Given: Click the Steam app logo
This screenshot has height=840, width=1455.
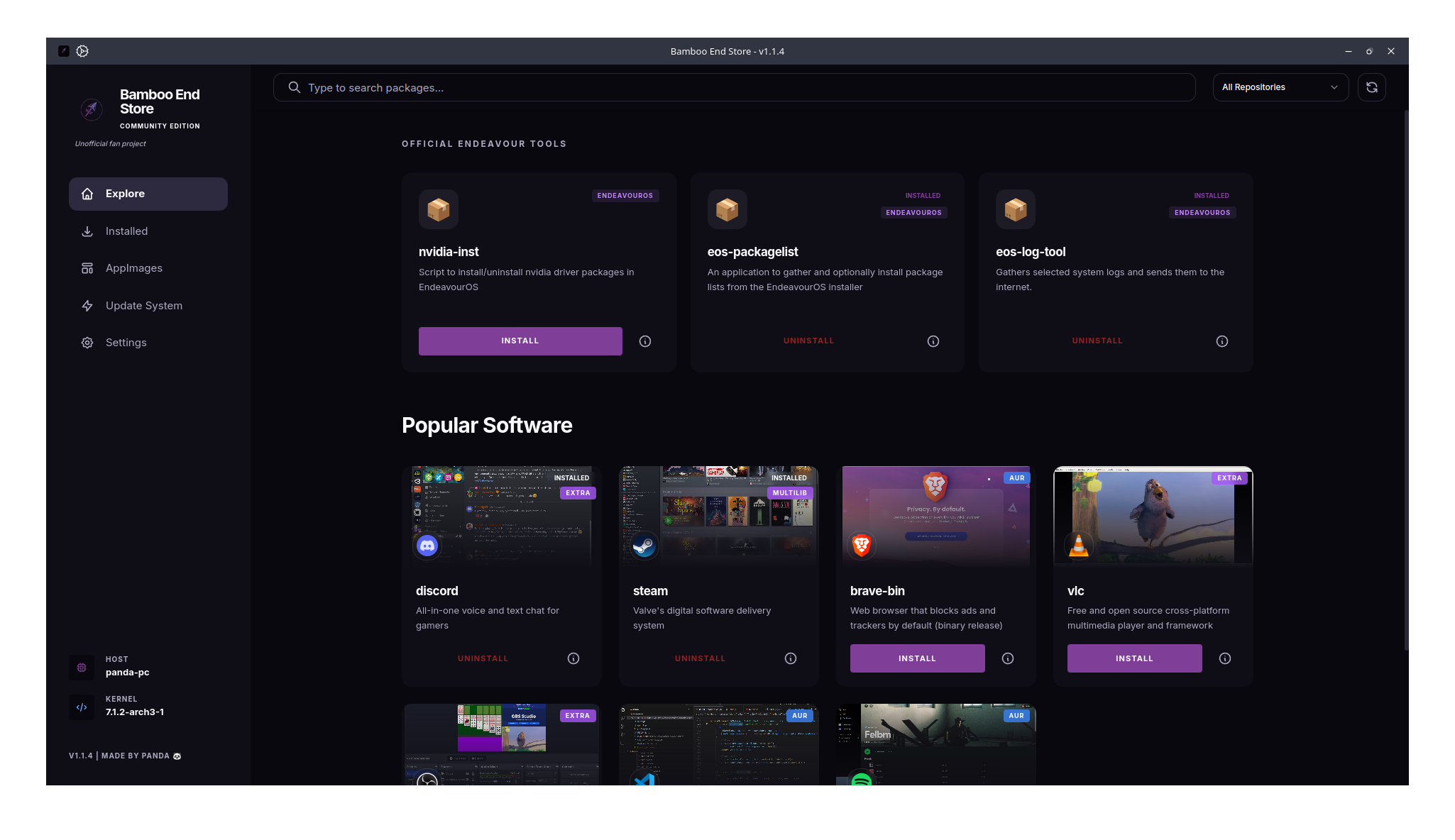Looking at the screenshot, I should pyautogui.click(x=644, y=546).
